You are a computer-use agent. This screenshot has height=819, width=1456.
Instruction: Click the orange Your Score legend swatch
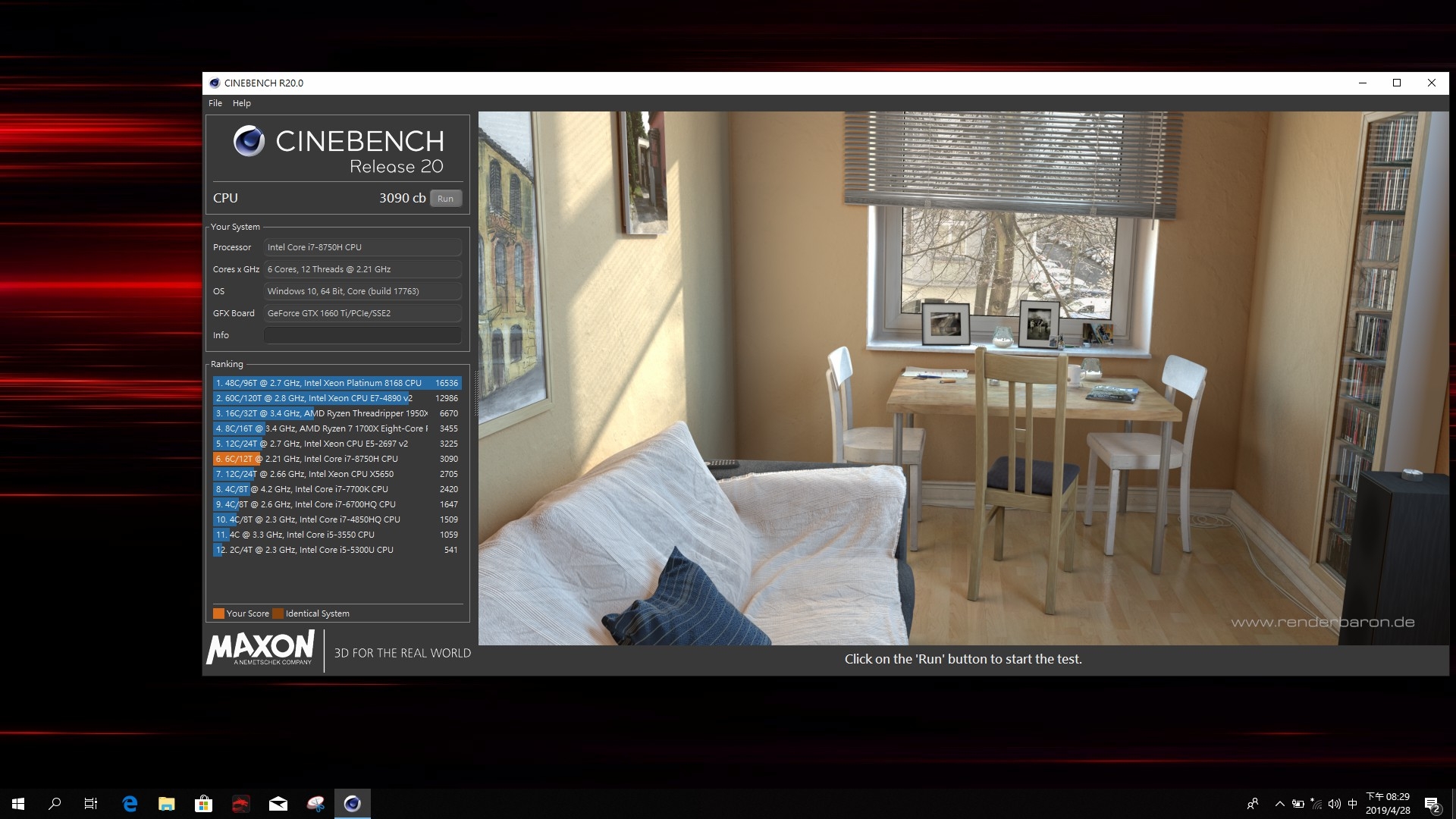(x=218, y=613)
